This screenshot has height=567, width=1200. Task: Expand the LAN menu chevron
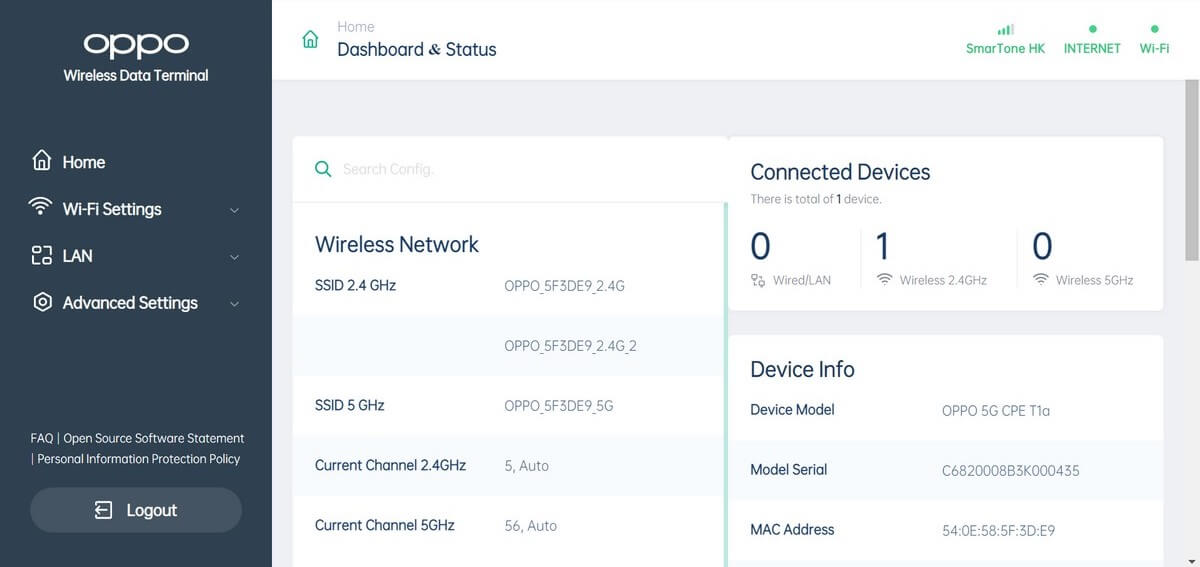click(x=234, y=257)
